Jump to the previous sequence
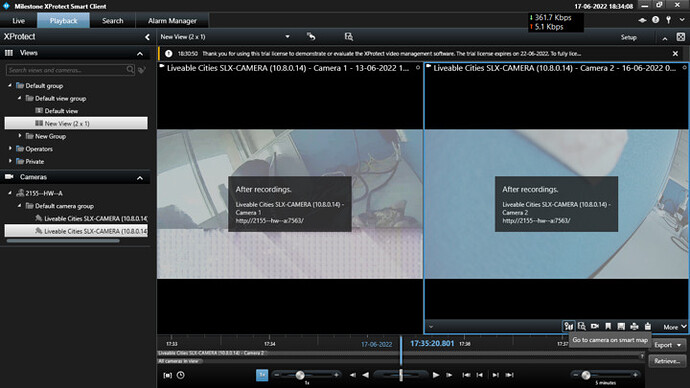The height and width of the screenshot is (388, 690). [x=480, y=375]
